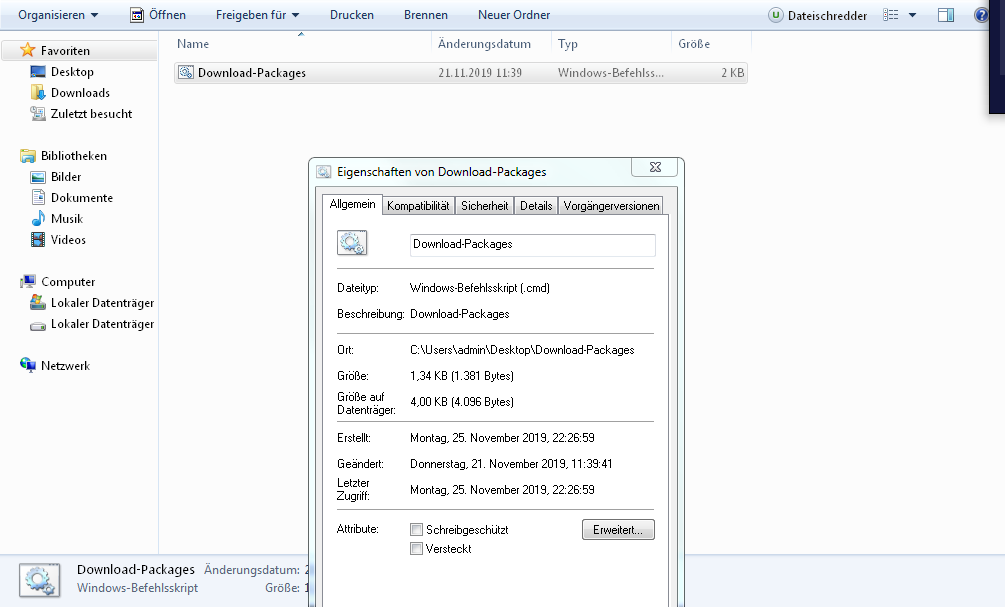Click the Downloads folder icon
Viewport: 1005px width, 607px height.
pyautogui.click(x=38, y=92)
